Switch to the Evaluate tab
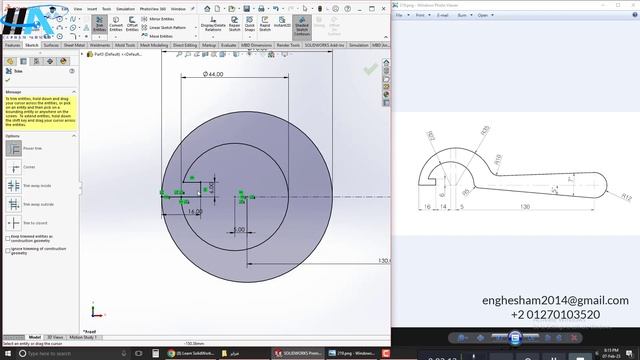640x360 pixels. click(229, 45)
